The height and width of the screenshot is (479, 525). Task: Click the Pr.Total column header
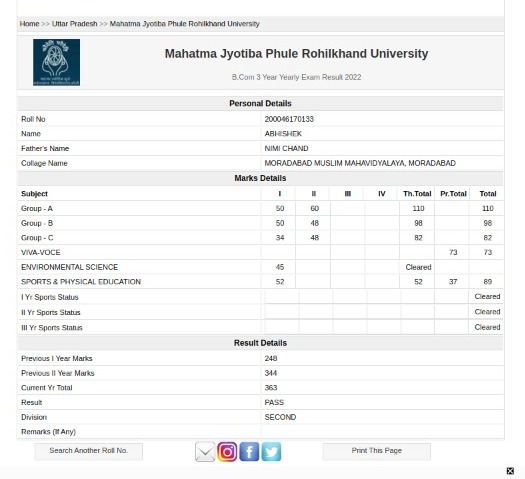coord(453,194)
